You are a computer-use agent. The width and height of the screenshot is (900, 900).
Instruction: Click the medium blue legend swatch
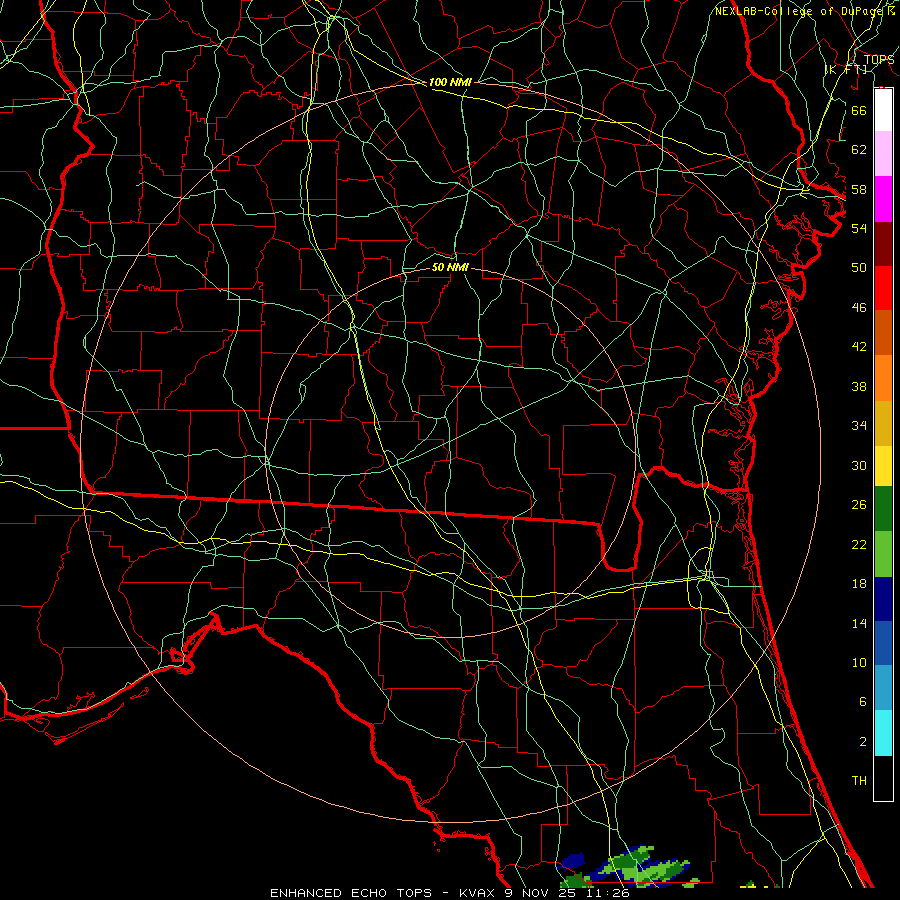(x=883, y=643)
